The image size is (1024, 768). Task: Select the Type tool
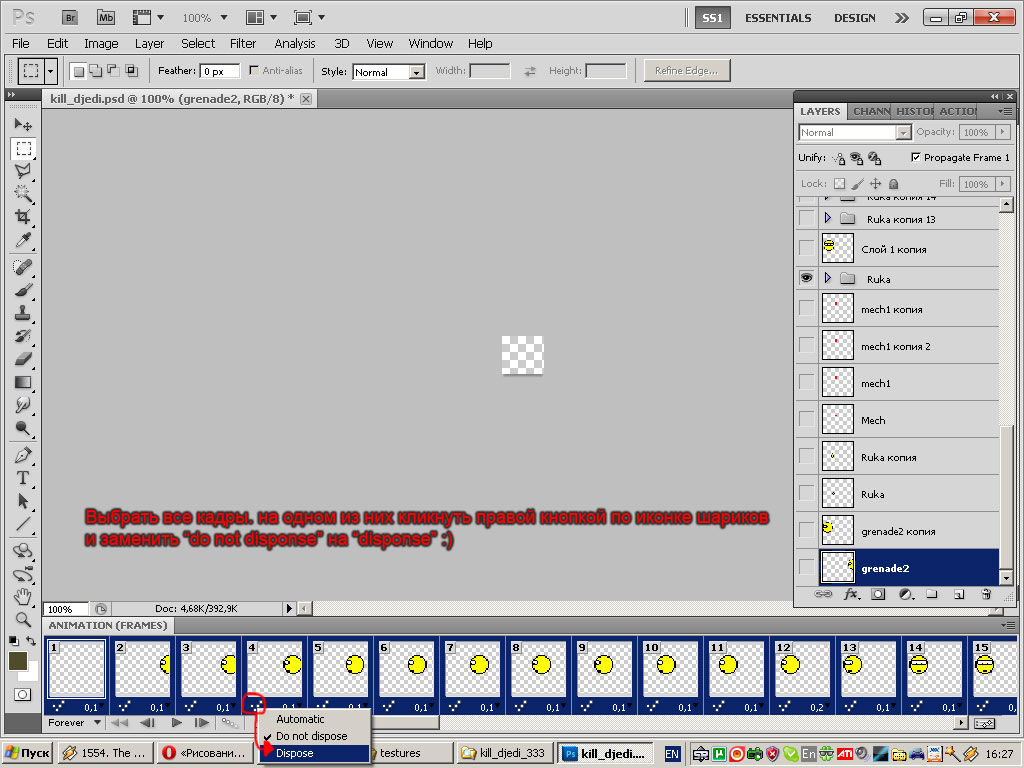(x=23, y=478)
